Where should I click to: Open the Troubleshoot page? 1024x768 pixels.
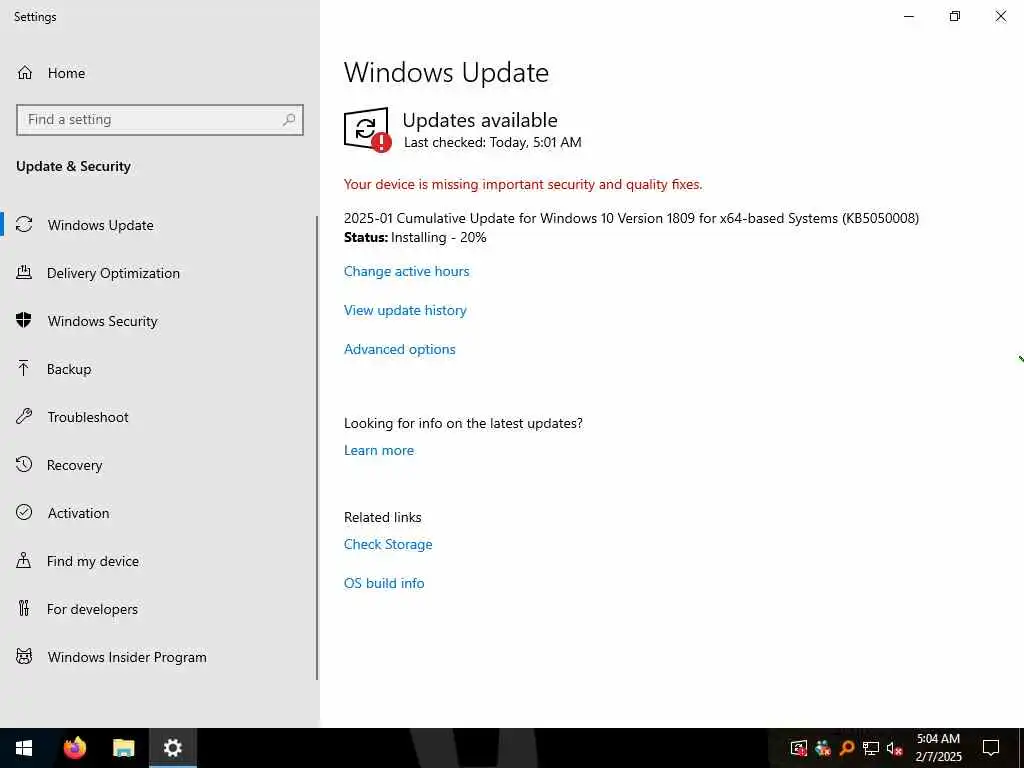pos(159,417)
